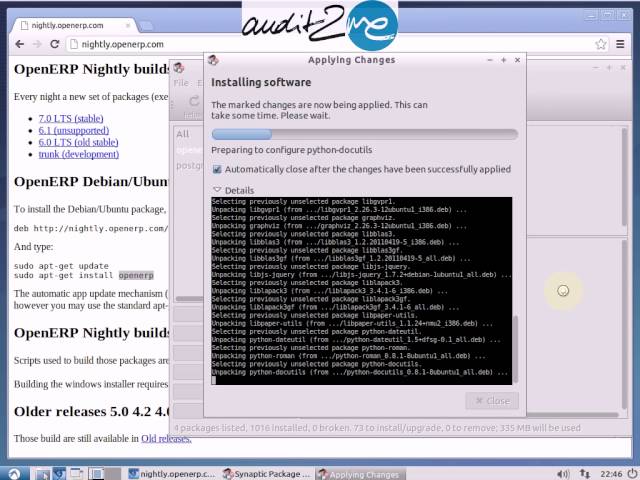
Task: Select Applying Changes taskbar entry
Action: coord(360,474)
